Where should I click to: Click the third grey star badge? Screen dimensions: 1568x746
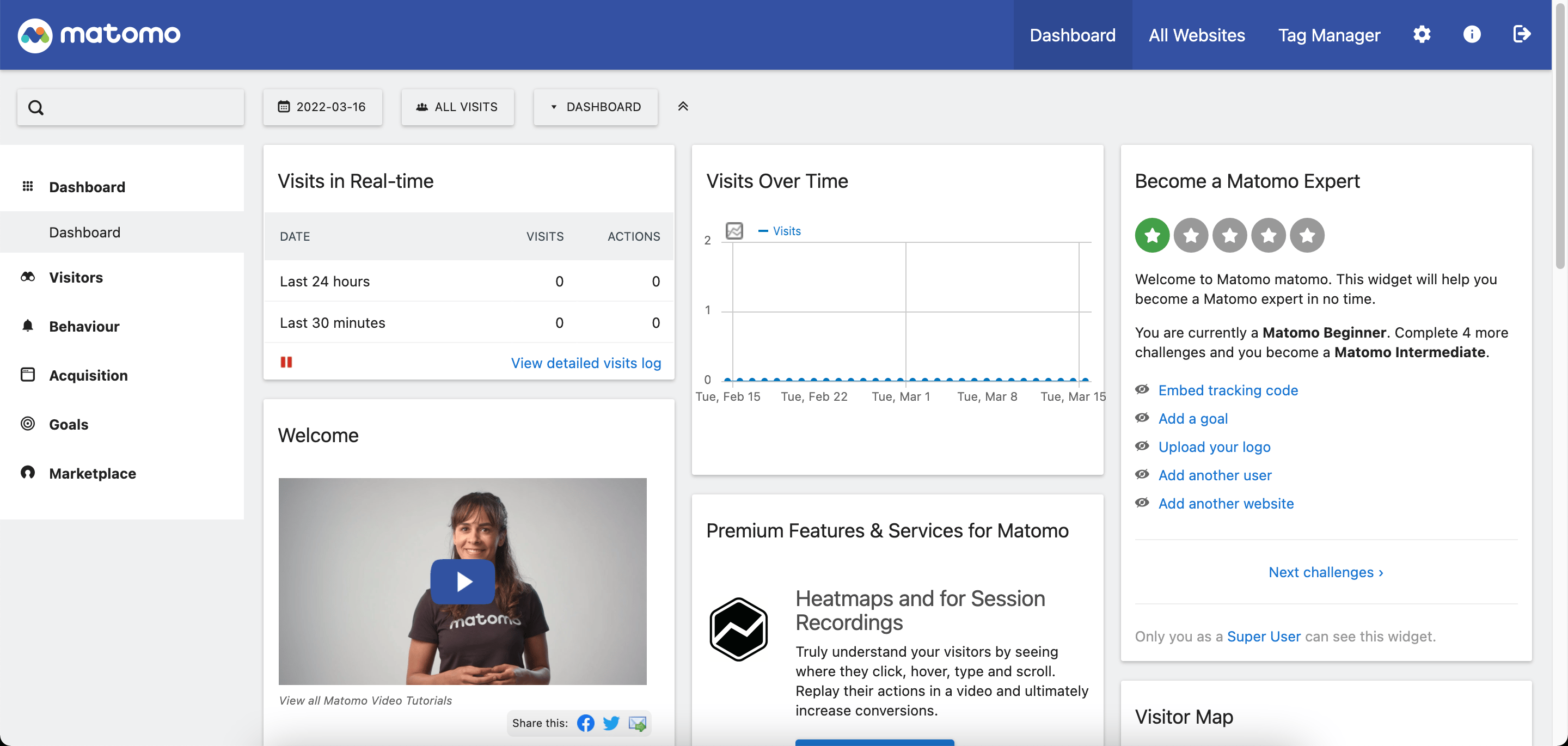1229,235
